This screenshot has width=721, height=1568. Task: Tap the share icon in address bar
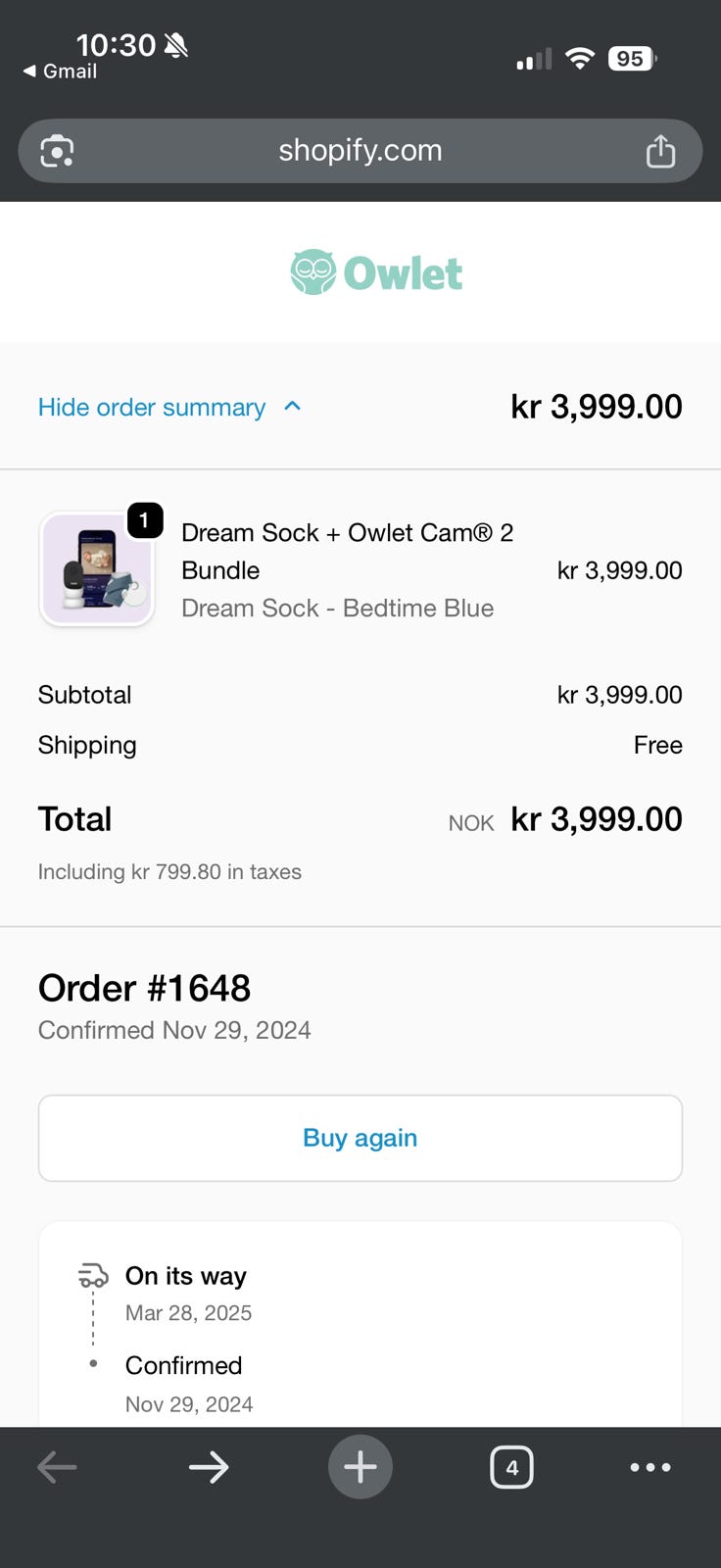660,151
